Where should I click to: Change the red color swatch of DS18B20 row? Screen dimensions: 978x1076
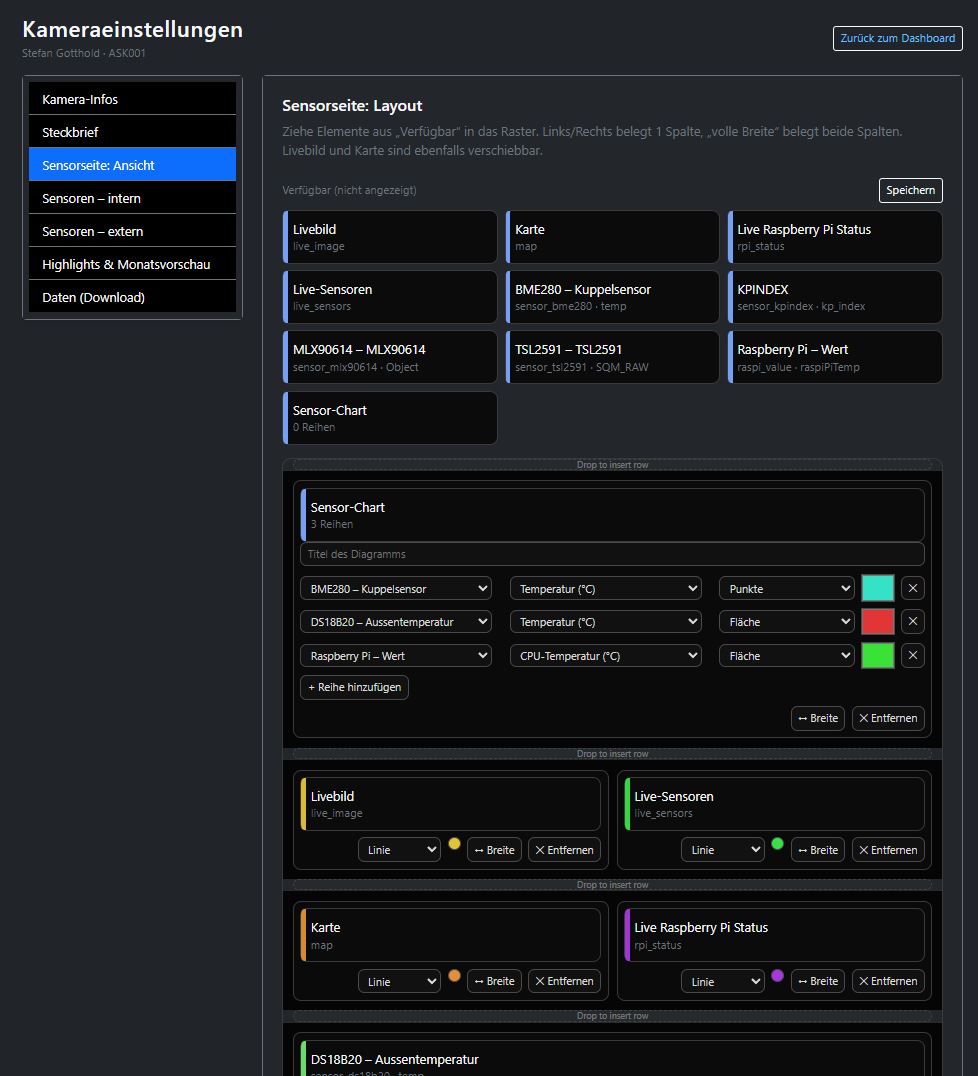877,622
